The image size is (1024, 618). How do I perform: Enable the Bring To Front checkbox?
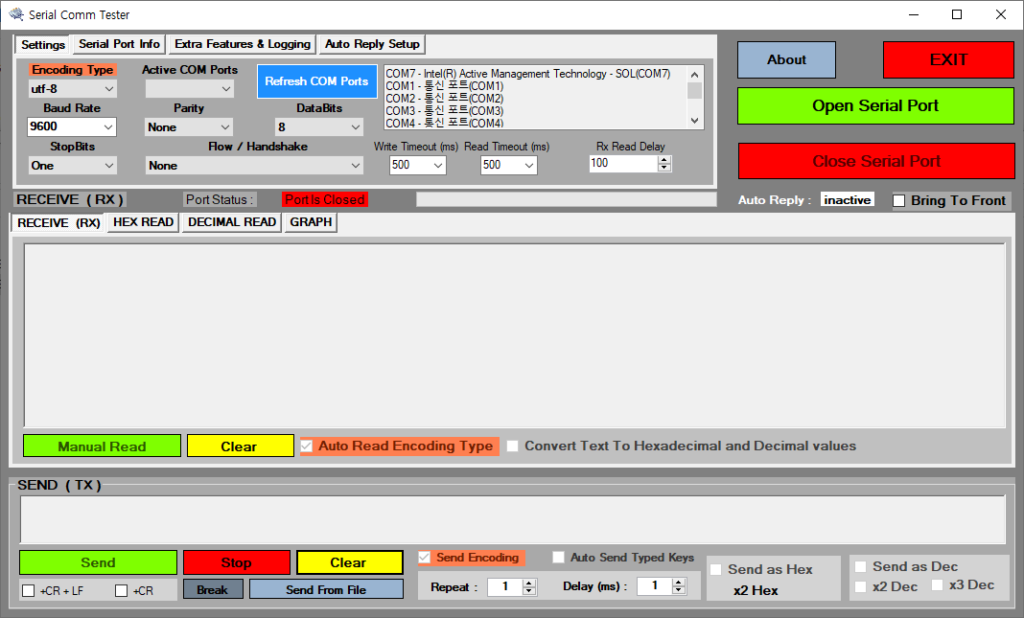(x=898, y=200)
